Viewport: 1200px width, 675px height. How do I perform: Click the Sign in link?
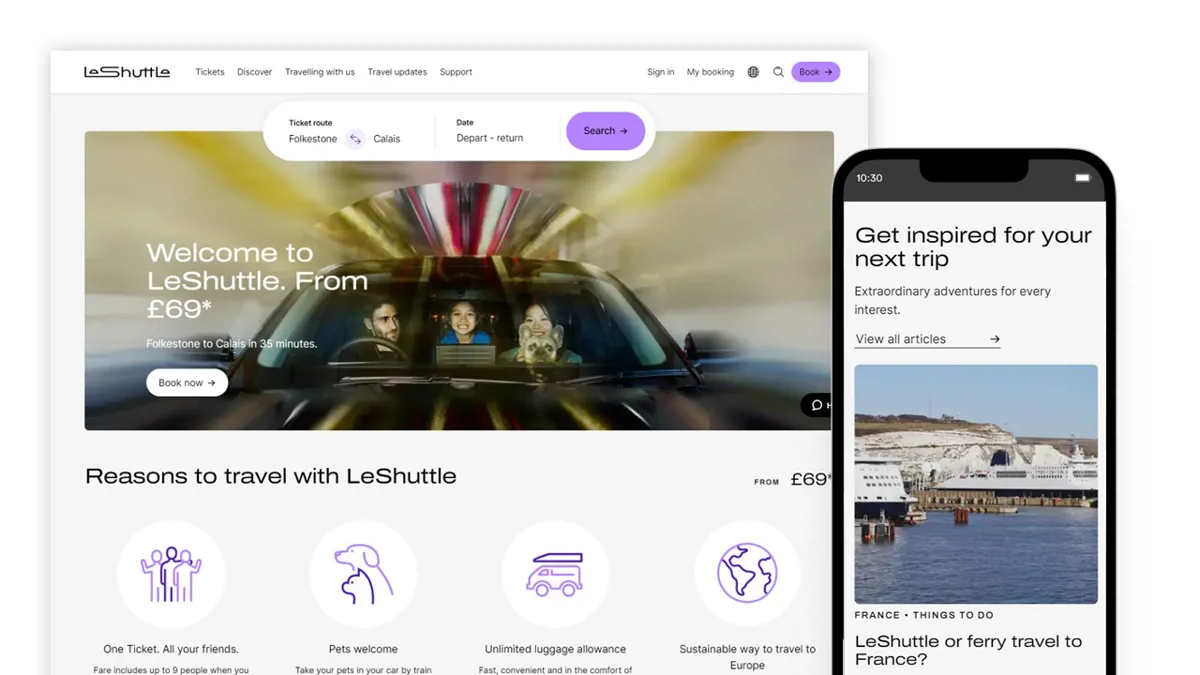(660, 72)
